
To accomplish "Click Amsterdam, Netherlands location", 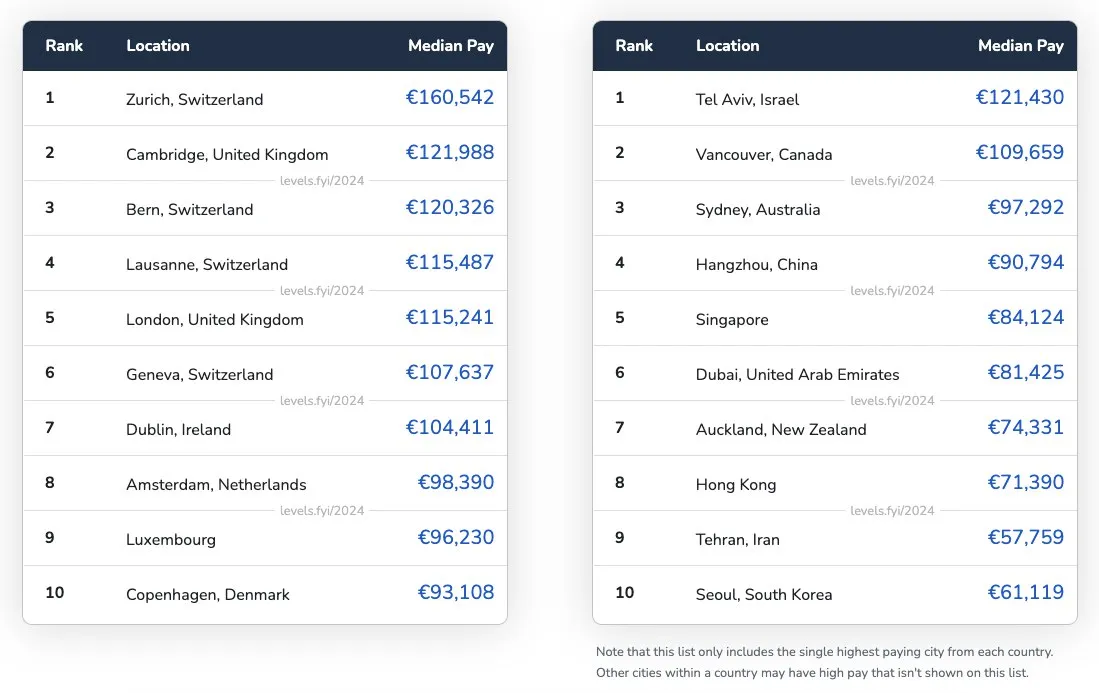I will coord(217,484).
